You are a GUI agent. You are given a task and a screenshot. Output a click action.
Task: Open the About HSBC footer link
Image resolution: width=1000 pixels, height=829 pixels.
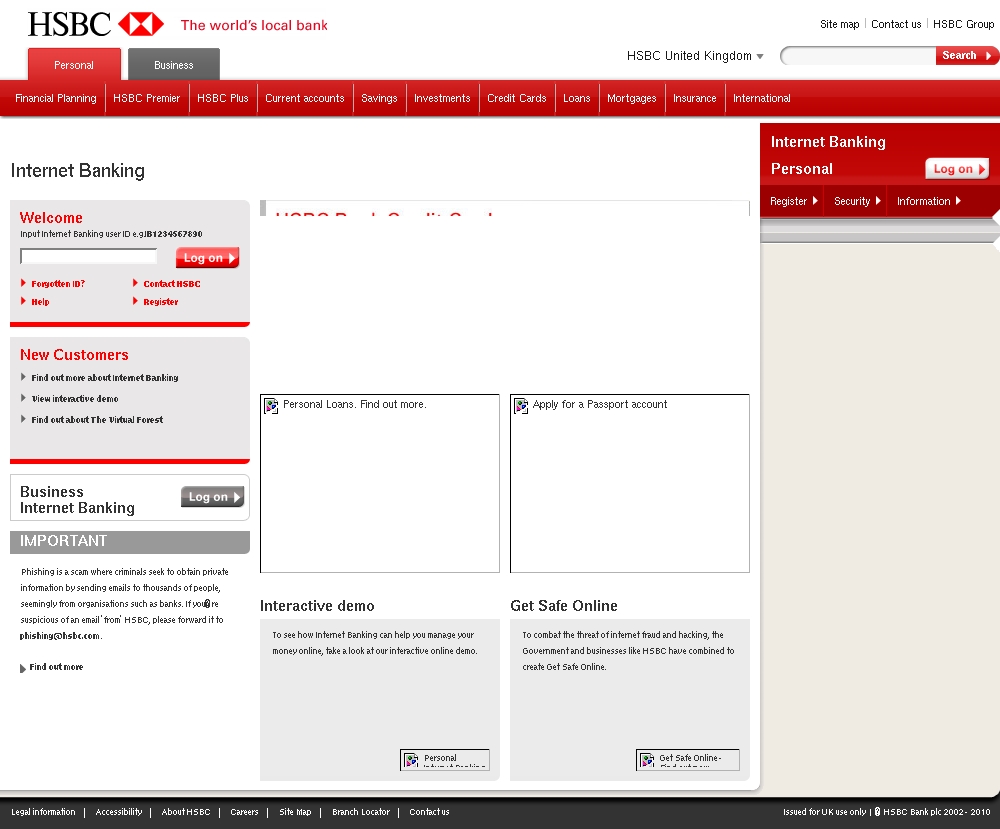pos(186,812)
